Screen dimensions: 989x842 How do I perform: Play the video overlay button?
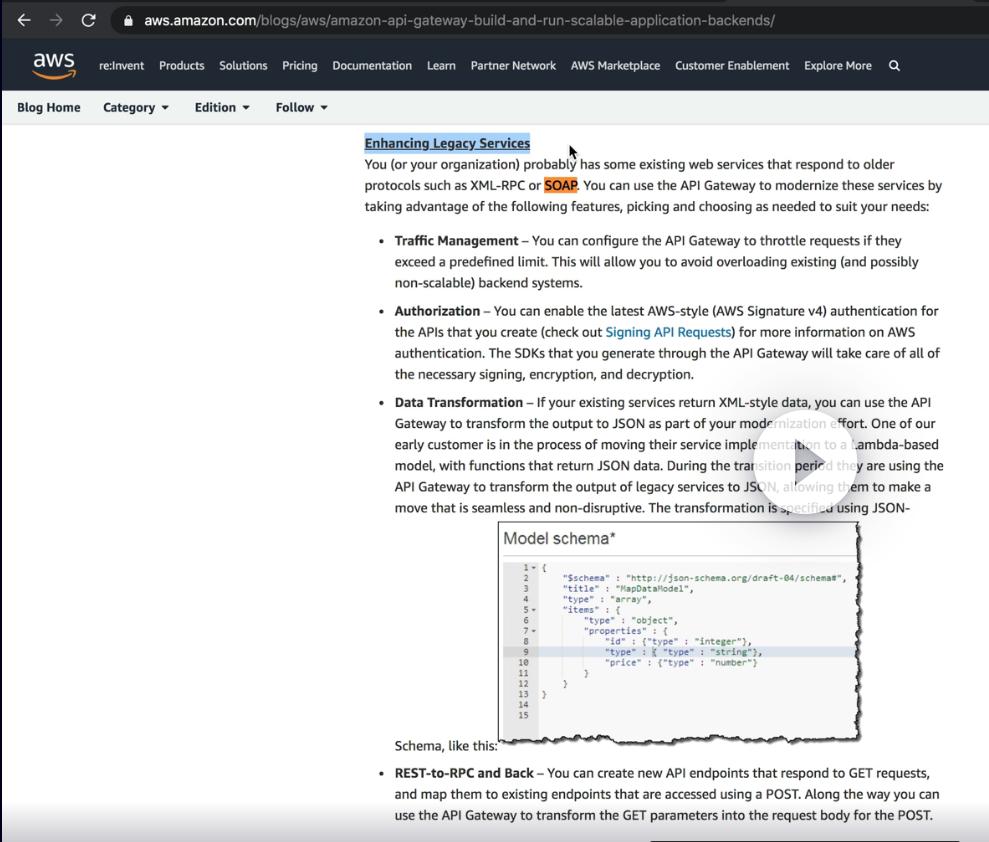[x=805, y=461]
